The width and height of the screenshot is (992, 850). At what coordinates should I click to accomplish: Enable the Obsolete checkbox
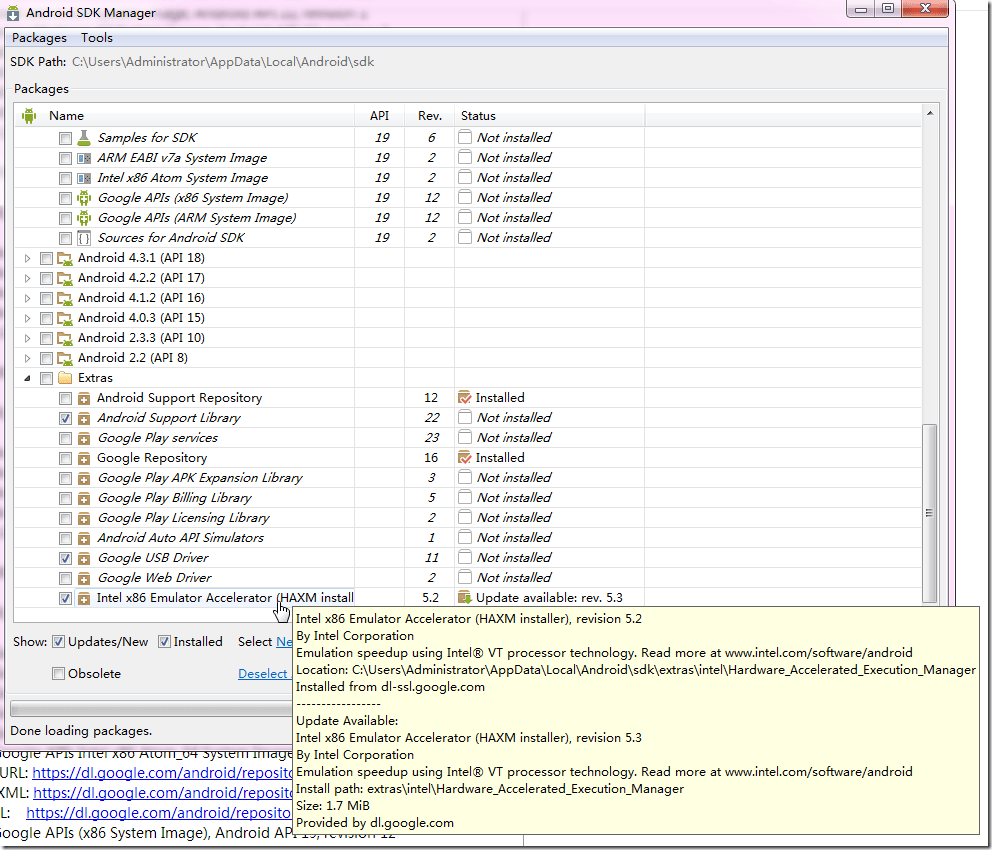(x=58, y=674)
